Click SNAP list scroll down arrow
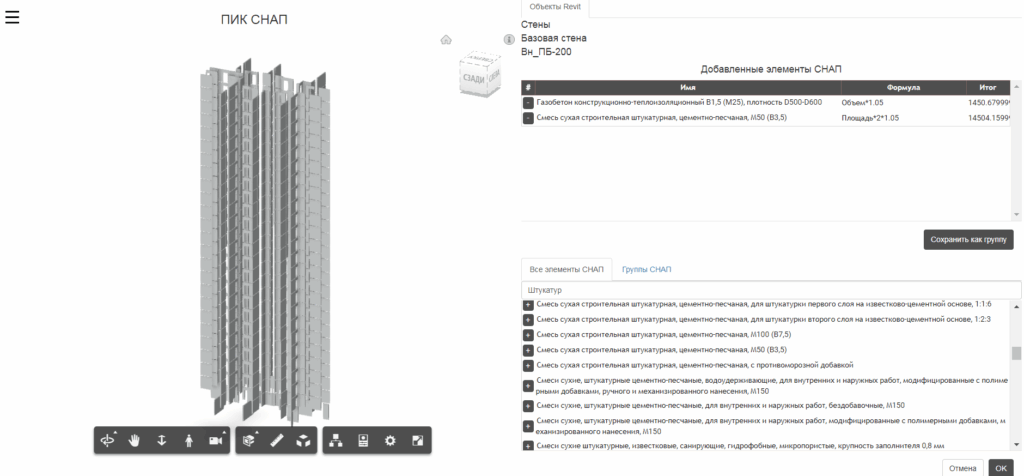 pyautogui.click(x=1016, y=445)
